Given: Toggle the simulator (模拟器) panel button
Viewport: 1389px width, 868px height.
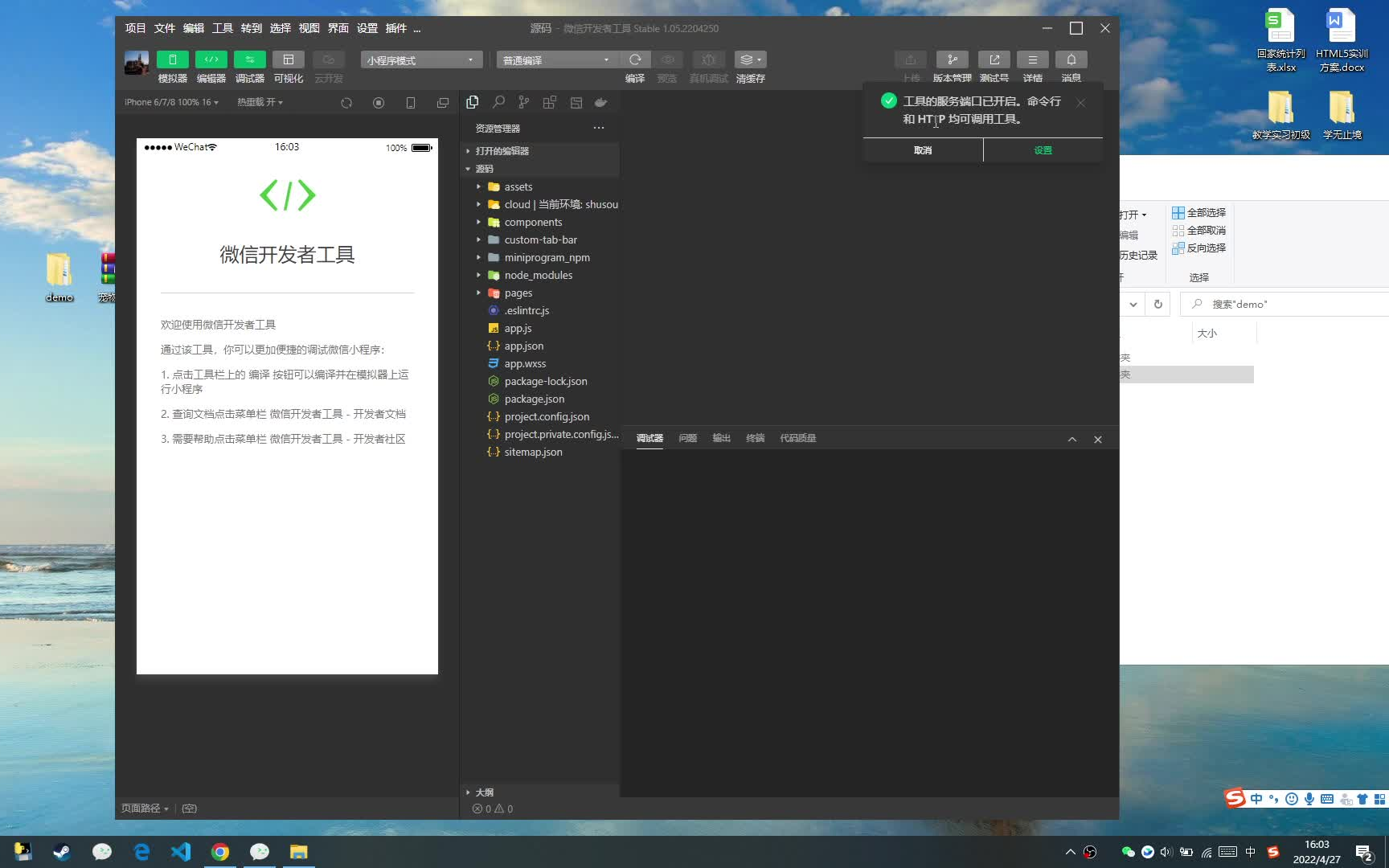Looking at the screenshot, I should pos(172,59).
